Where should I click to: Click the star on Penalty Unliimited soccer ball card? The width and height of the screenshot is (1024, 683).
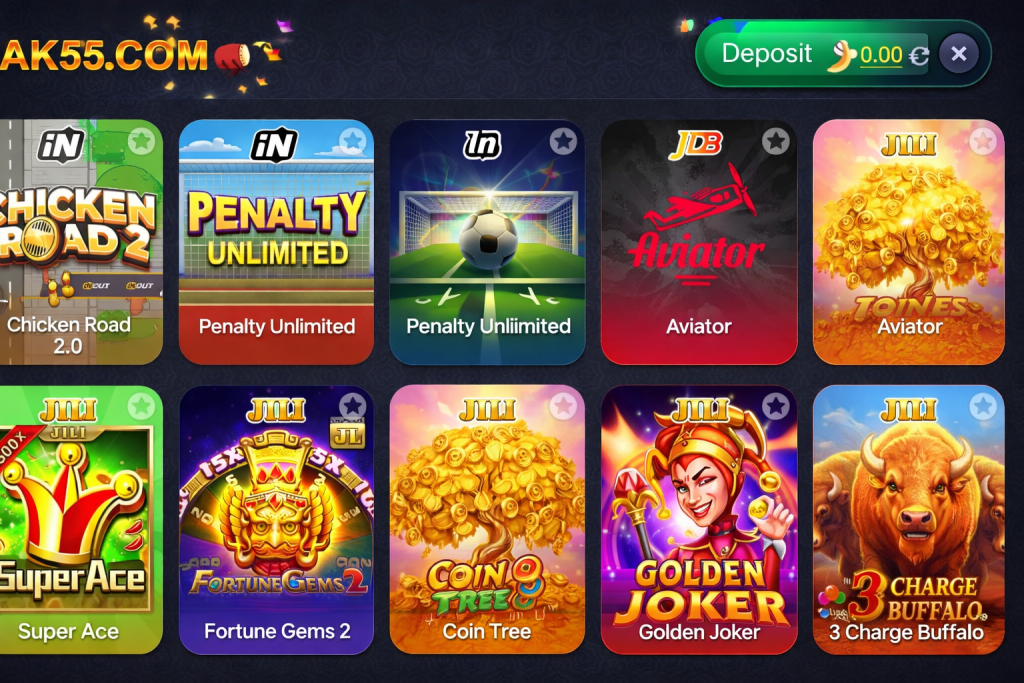point(564,140)
